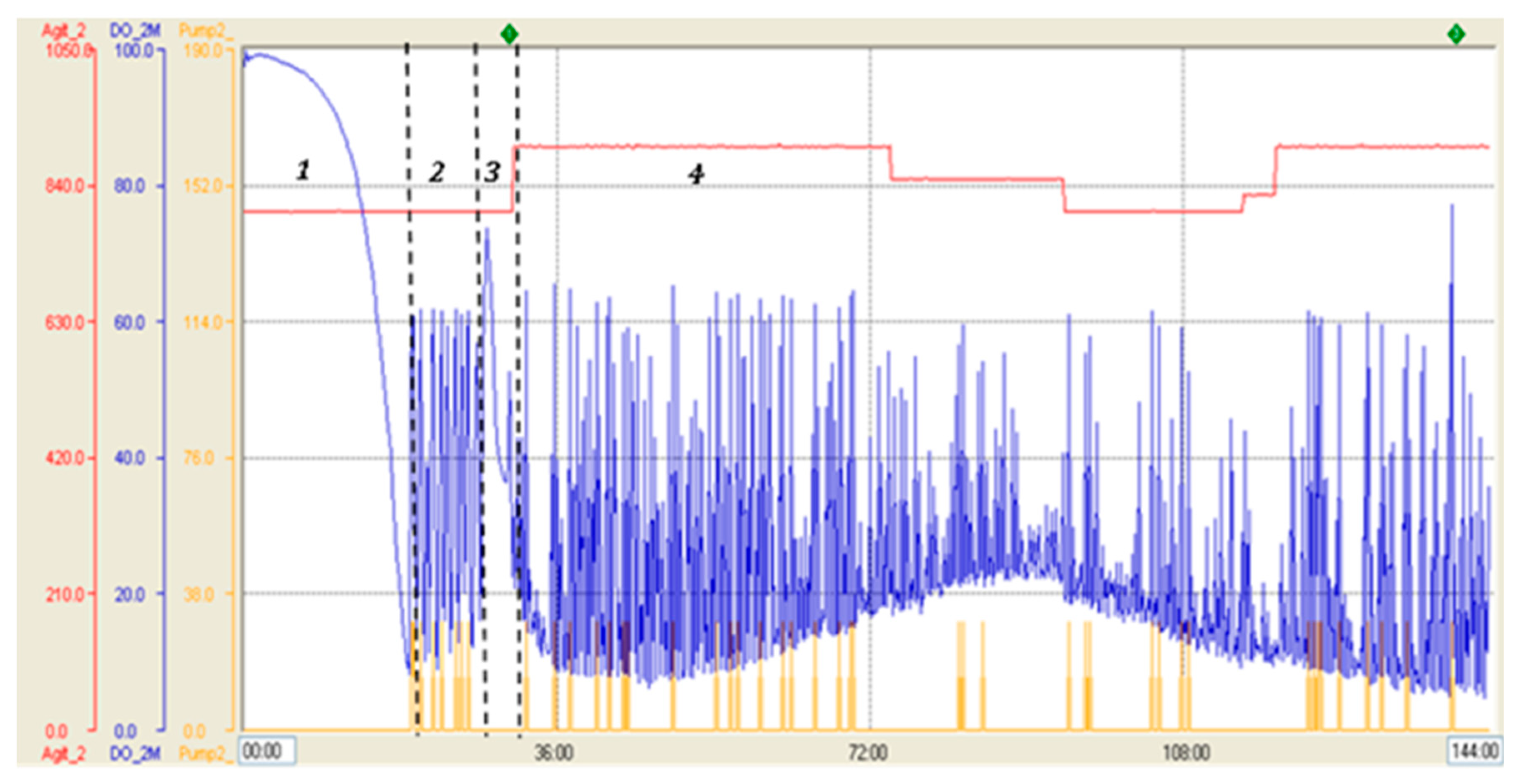Click the start time field 00:00
Viewport: 1523px width, 784px height.
266,751
